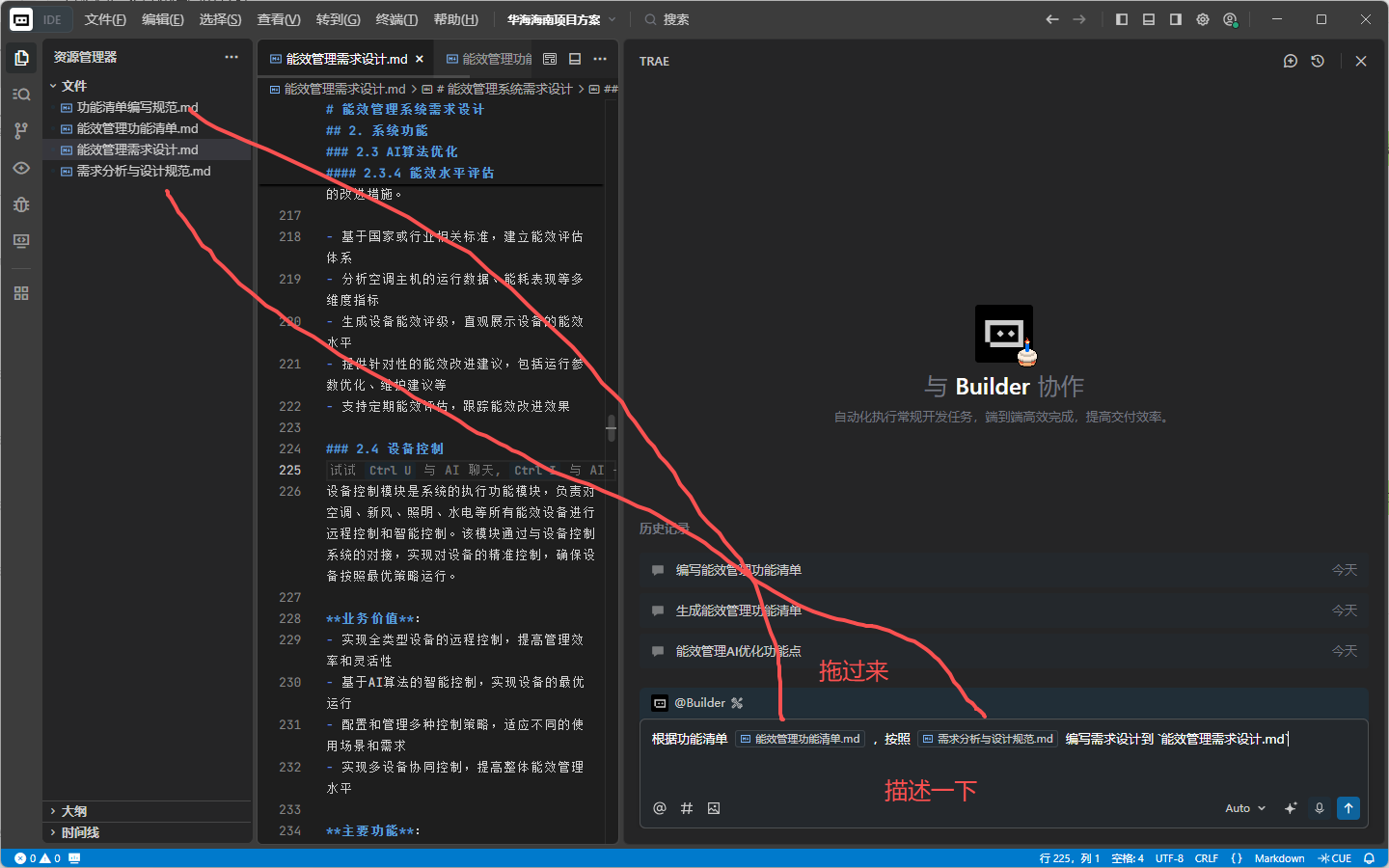Click the image attachment icon in chat input

tap(714, 808)
